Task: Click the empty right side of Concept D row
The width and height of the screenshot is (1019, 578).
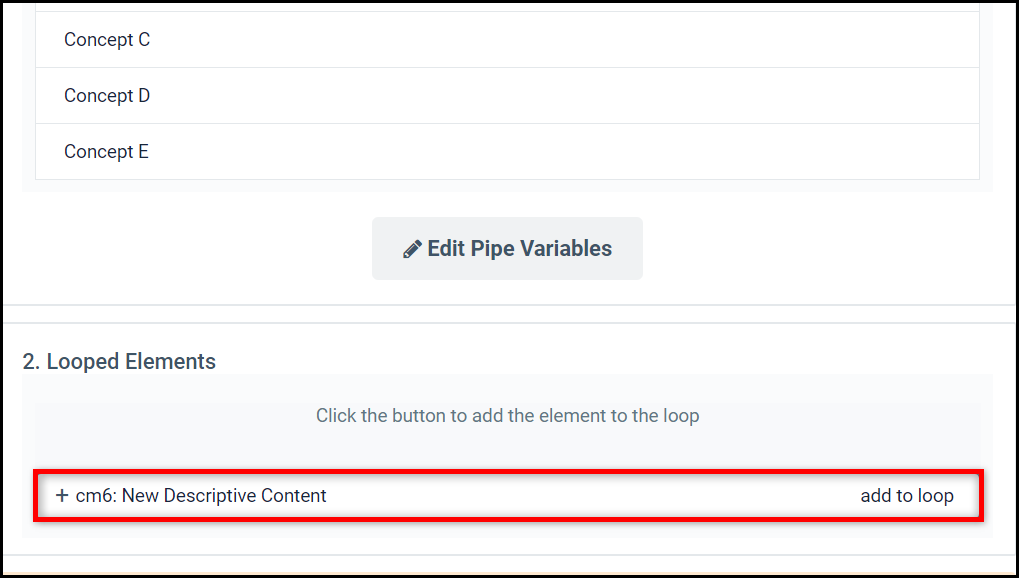Action: pyautogui.click(x=715, y=96)
